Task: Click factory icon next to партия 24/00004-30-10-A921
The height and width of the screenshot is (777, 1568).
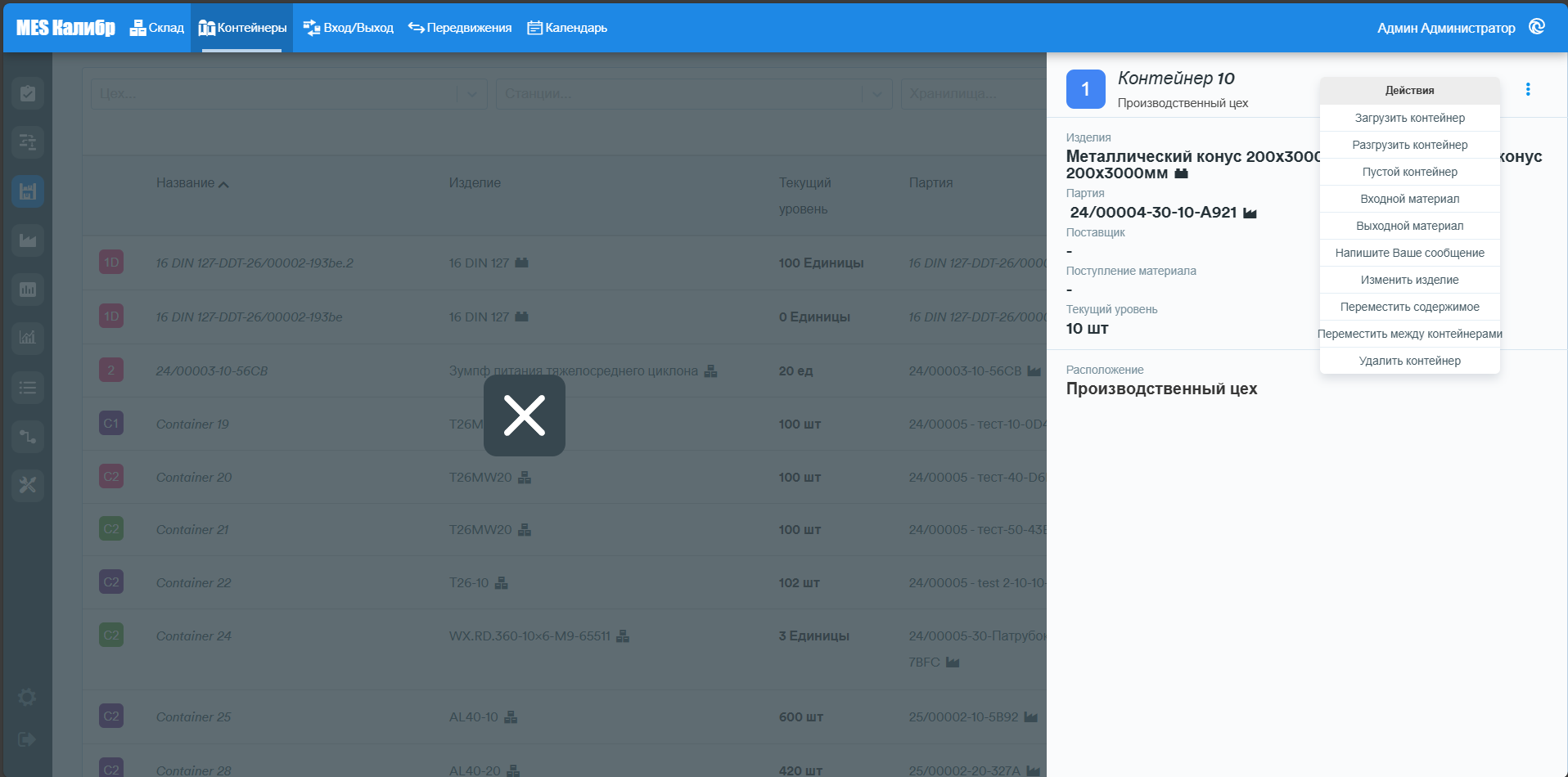Action: 1250,213
